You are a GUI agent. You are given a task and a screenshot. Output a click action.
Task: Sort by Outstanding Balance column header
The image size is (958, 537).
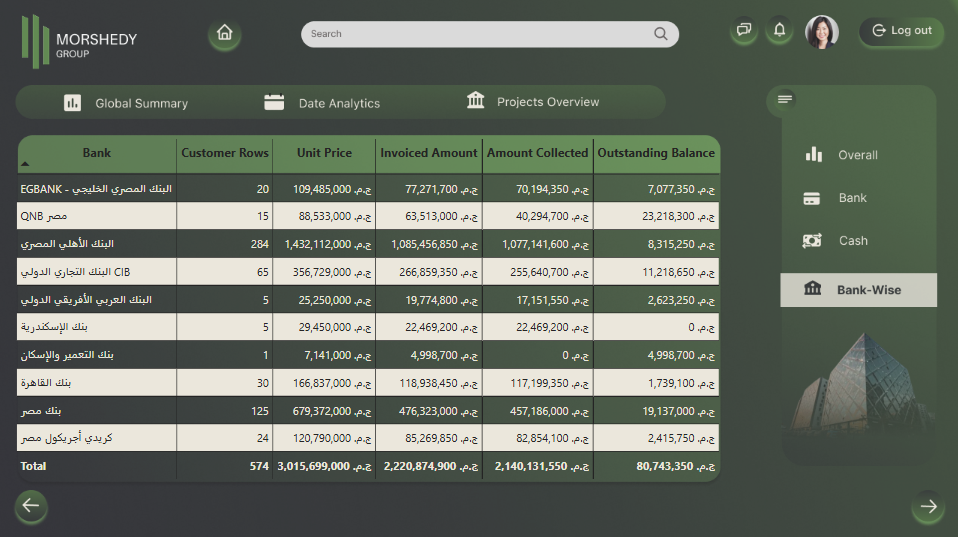(656, 153)
